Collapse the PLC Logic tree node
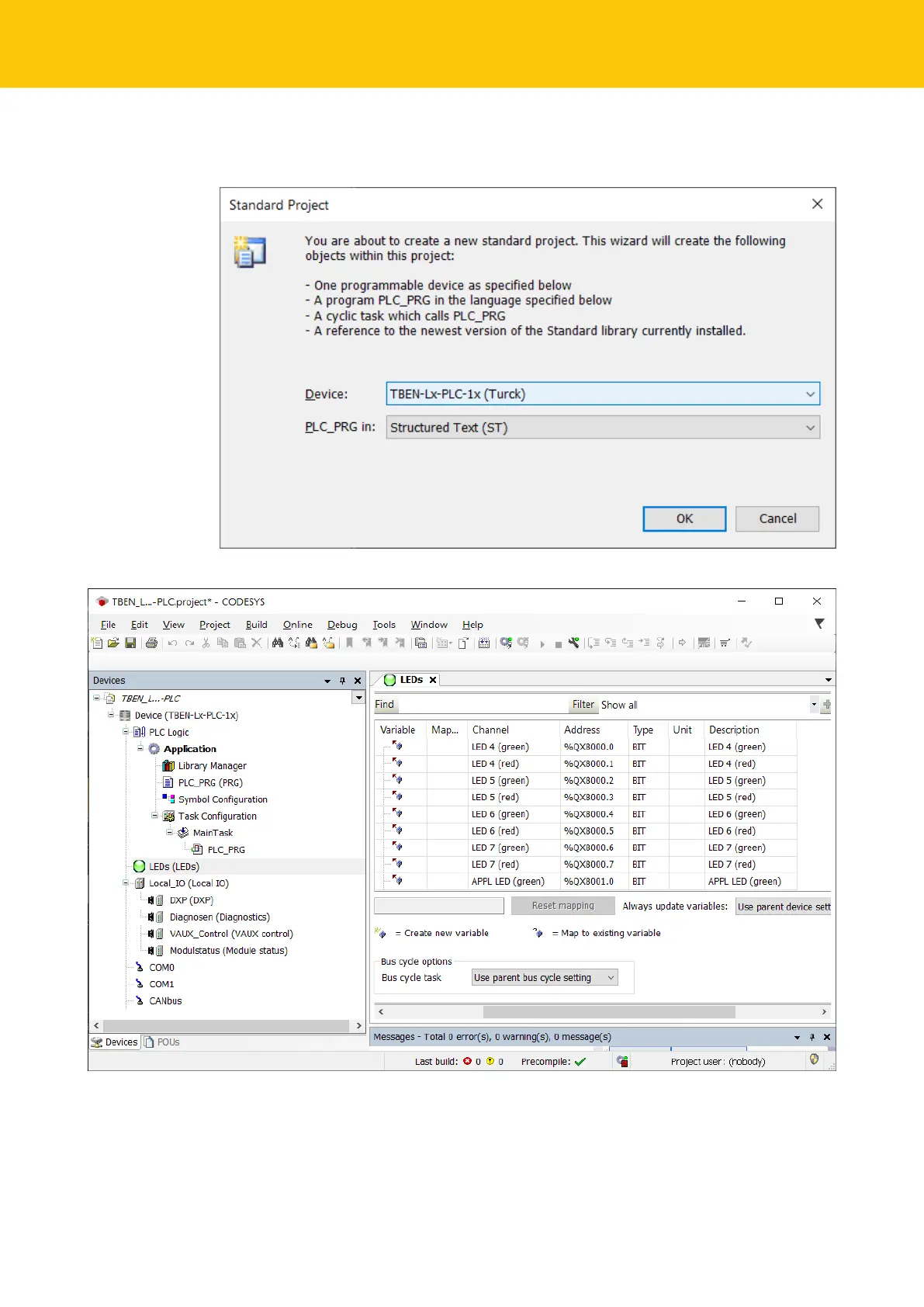Screen dimensions: 924x1307 coord(126,731)
